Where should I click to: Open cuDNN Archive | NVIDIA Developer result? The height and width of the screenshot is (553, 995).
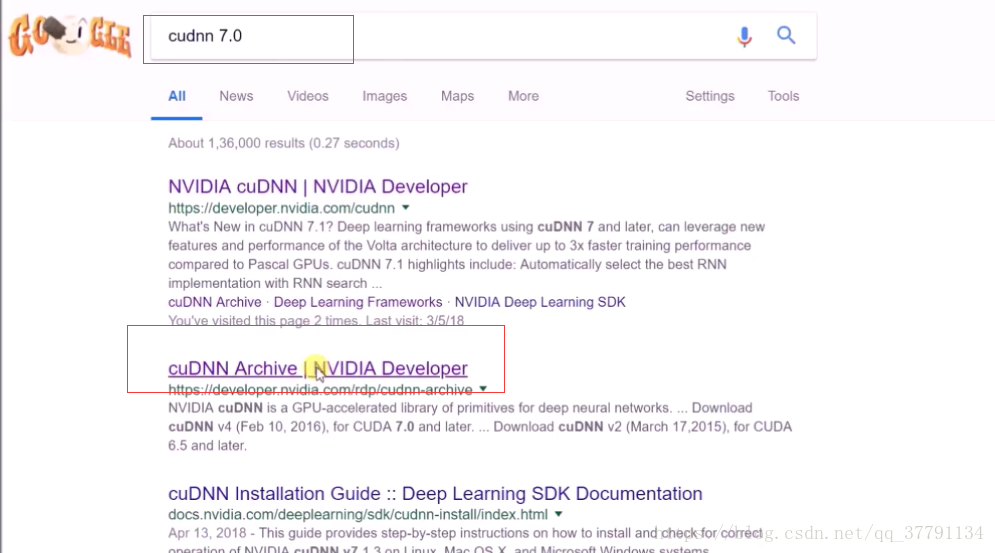(318, 368)
